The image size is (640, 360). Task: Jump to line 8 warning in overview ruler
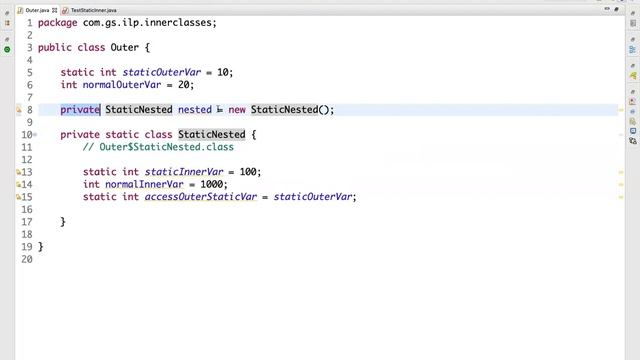(x=621, y=110)
